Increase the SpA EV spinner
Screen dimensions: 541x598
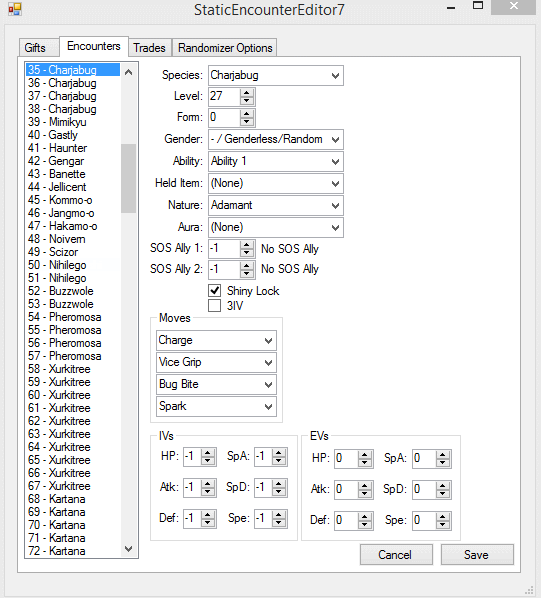pyautogui.click(x=443, y=455)
